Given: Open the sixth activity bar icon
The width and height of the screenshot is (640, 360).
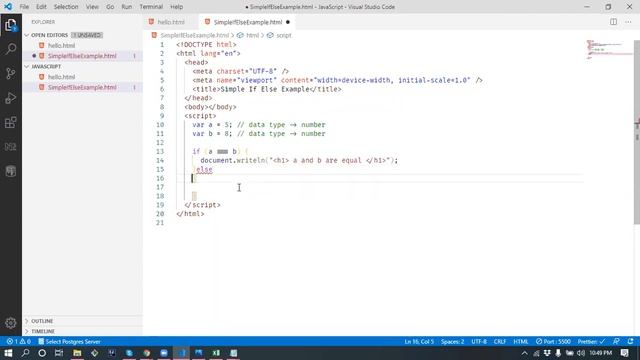Looking at the screenshot, I should 11,147.
